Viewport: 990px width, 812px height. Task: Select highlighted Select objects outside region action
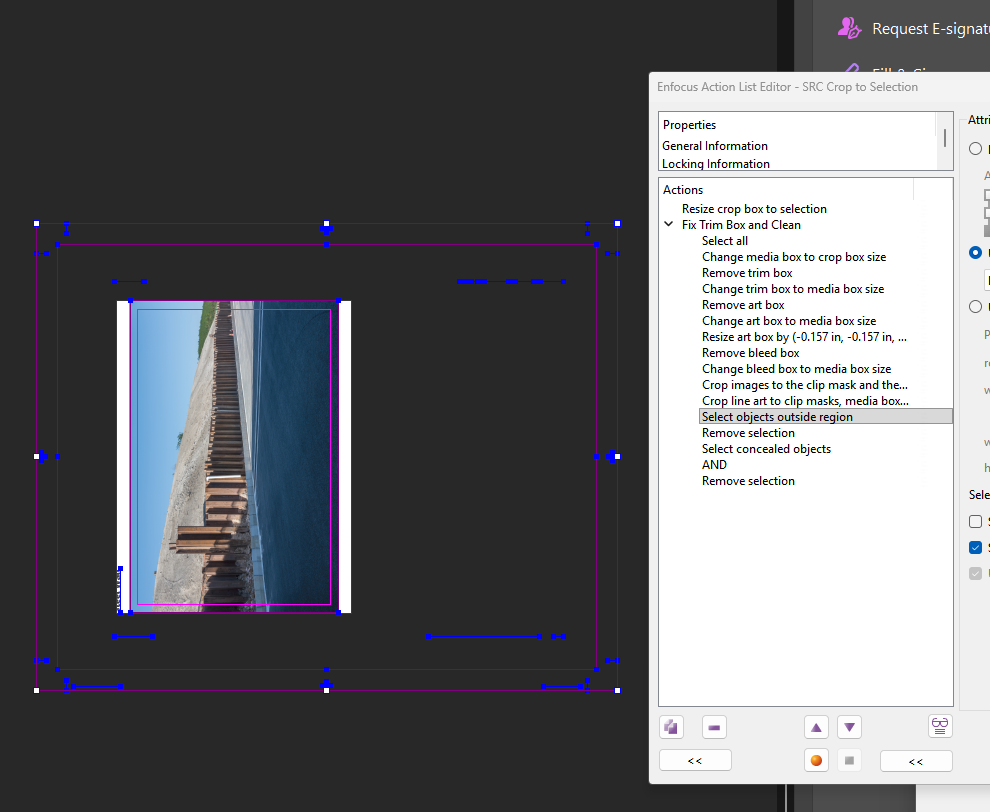[x=826, y=417]
